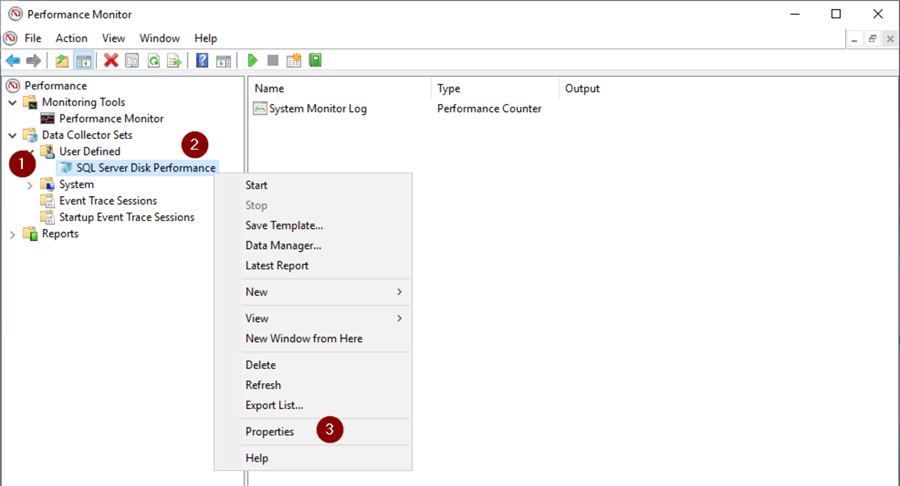Expand the View submenu in context menu

[313, 318]
